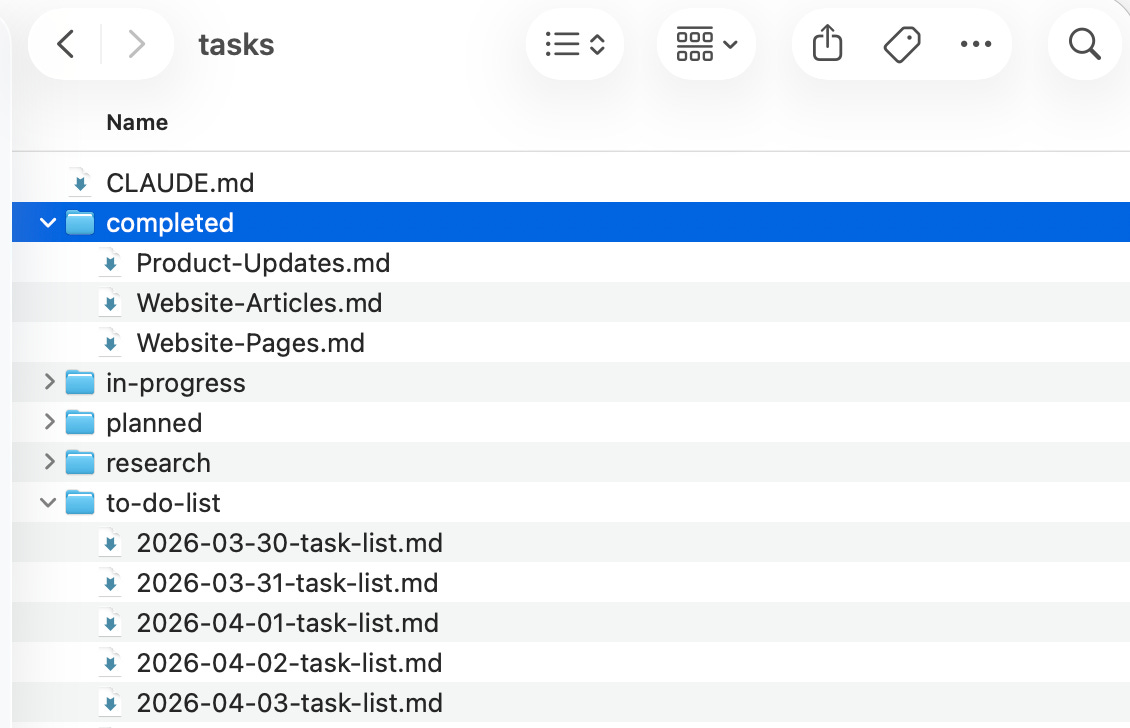Select 2026-04-02-task-list.md
This screenshot has height=728, width=1130.
pyautogui.click(x=290, y=663)
